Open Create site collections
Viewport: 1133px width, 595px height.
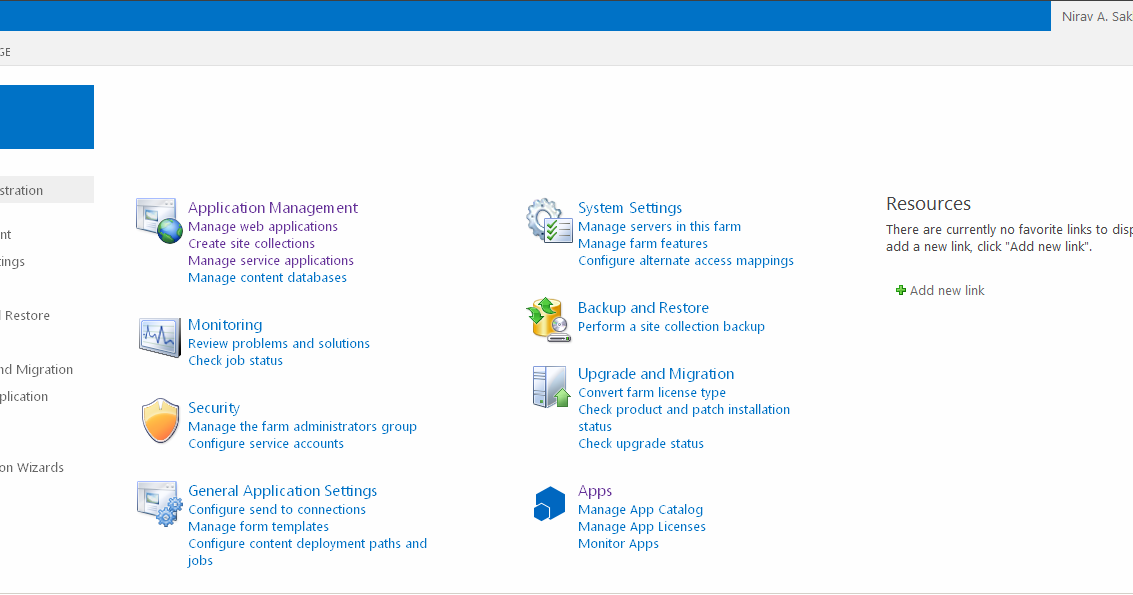pyautogui.click(x=251, y=243)
